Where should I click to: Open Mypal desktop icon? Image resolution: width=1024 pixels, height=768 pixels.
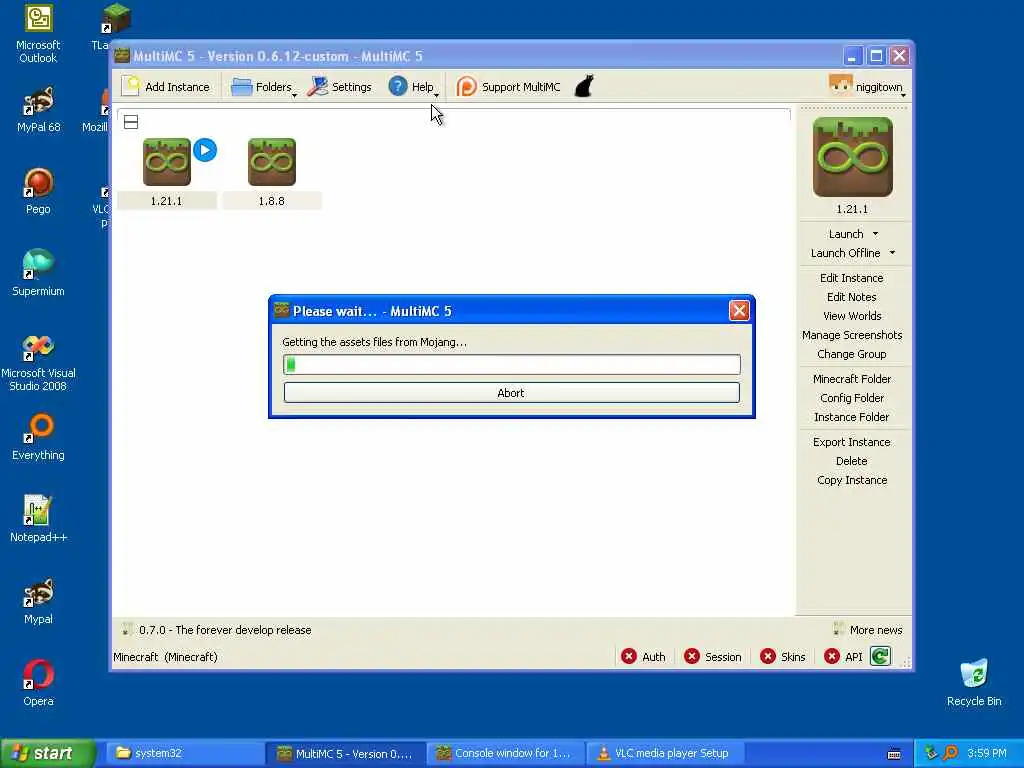(38, 601)
